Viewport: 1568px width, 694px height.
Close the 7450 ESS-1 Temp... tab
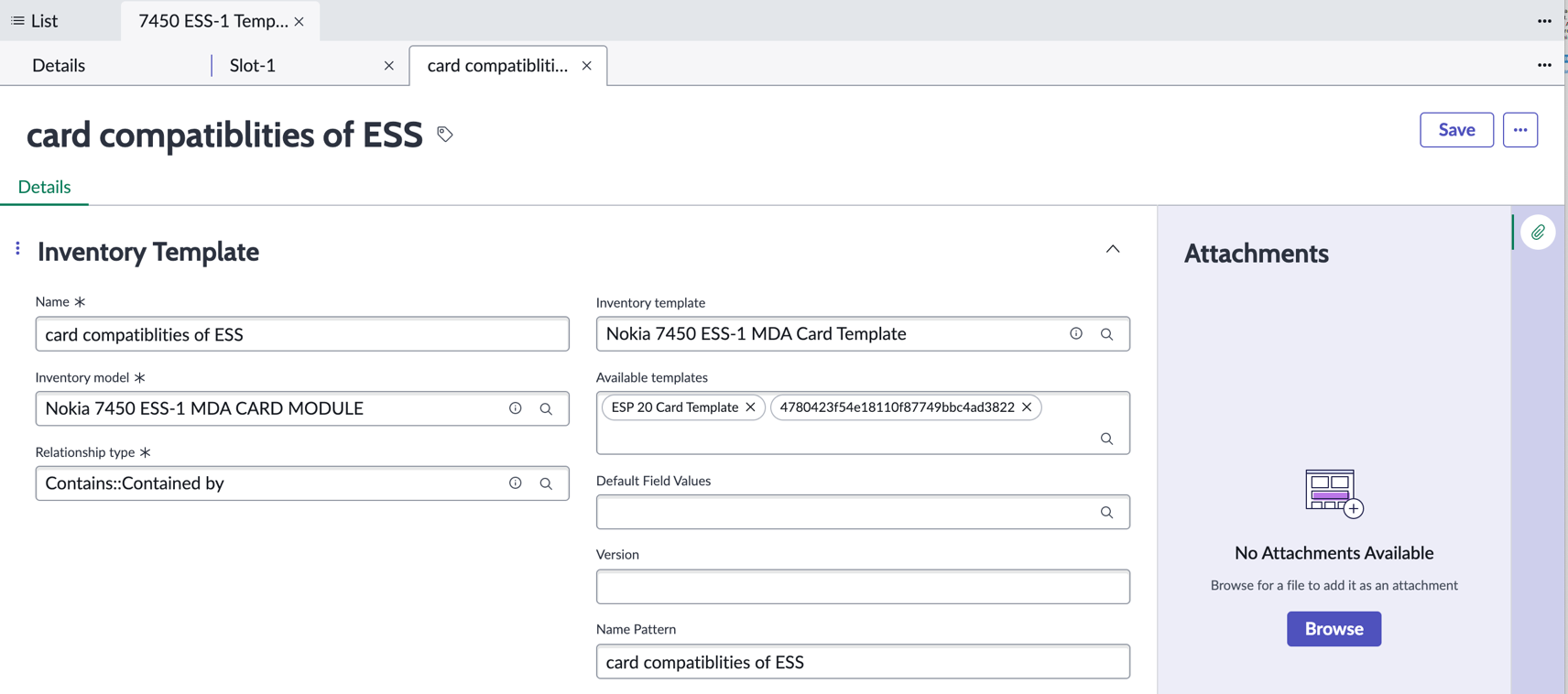point(299,21)
